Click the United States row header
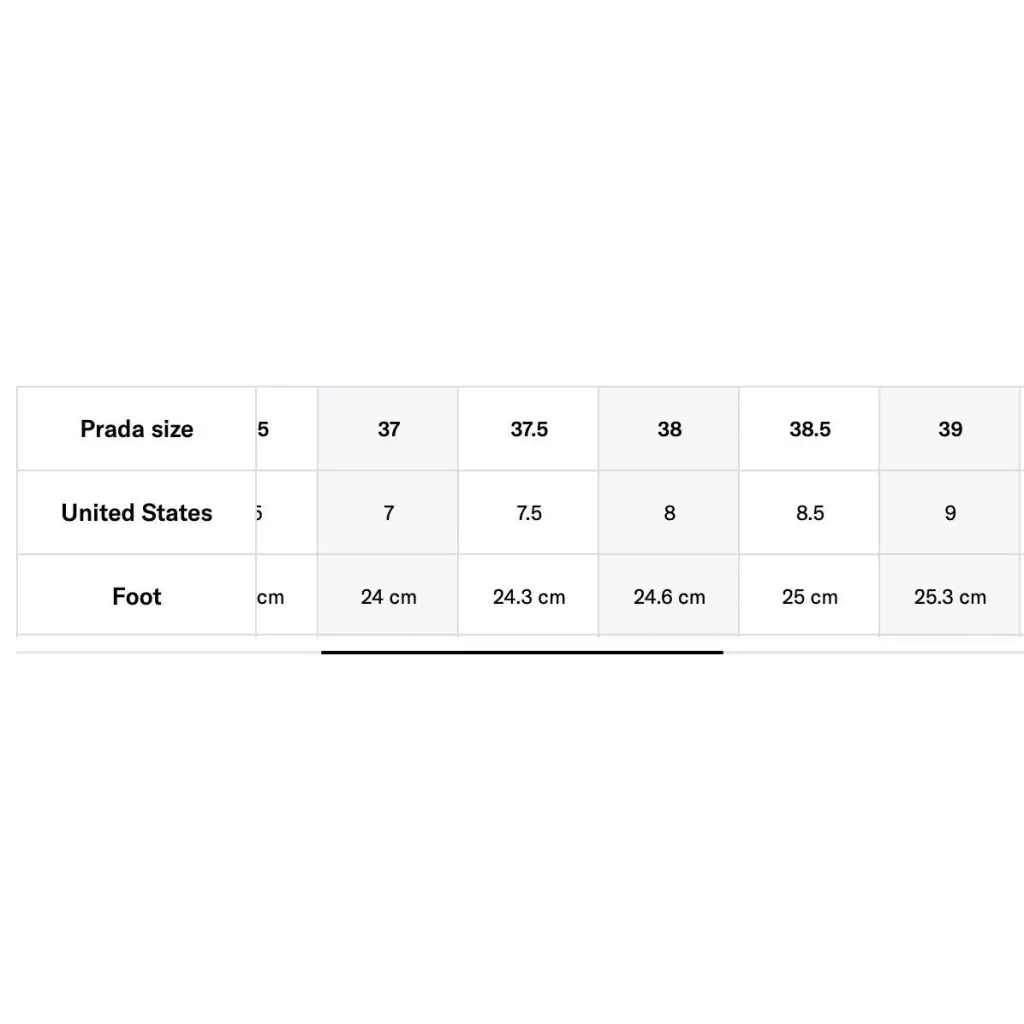 137,513
